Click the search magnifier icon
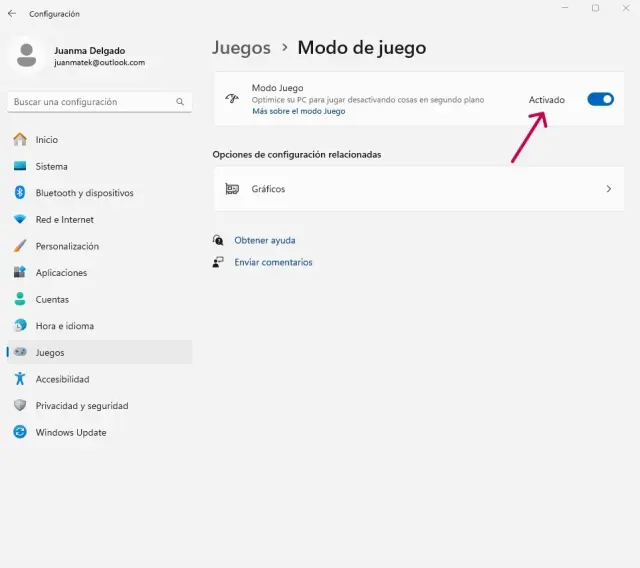This screenshot has width=640, height=568. (180, 102)
